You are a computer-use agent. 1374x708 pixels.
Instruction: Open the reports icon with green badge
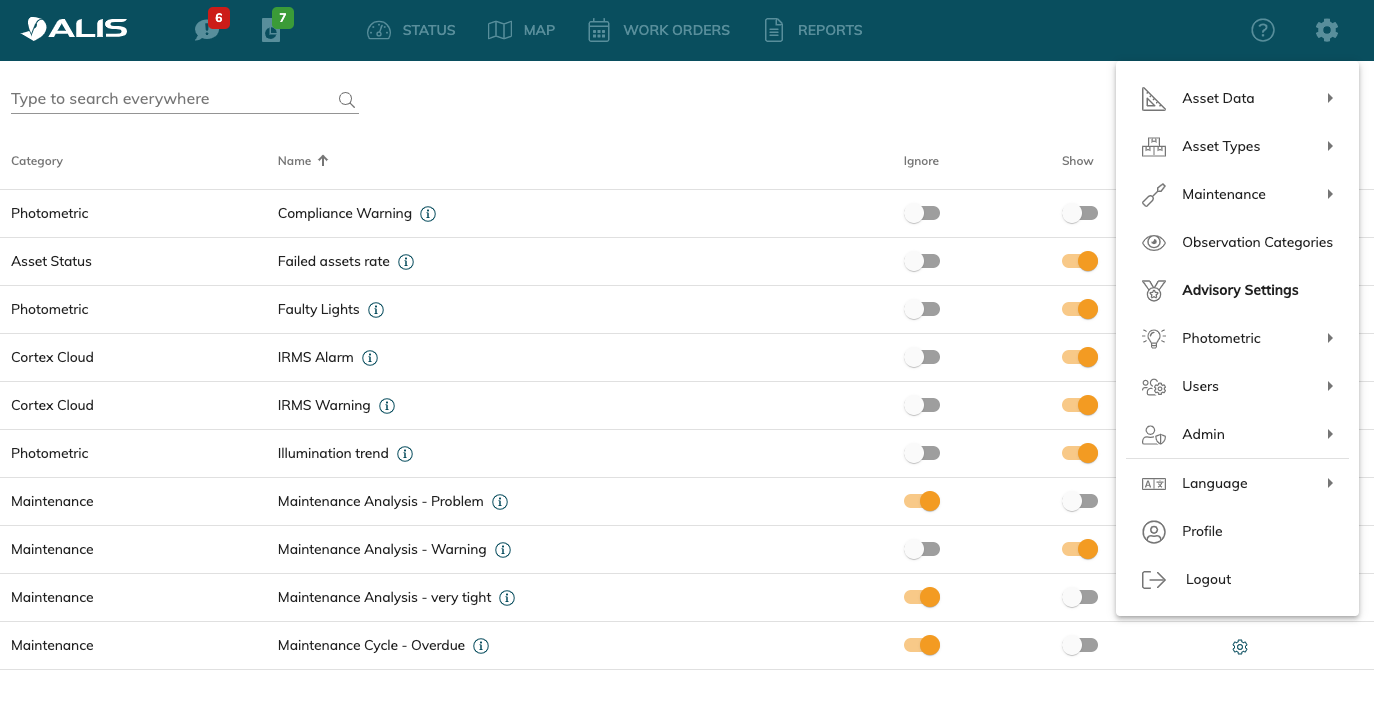(272, 30)
